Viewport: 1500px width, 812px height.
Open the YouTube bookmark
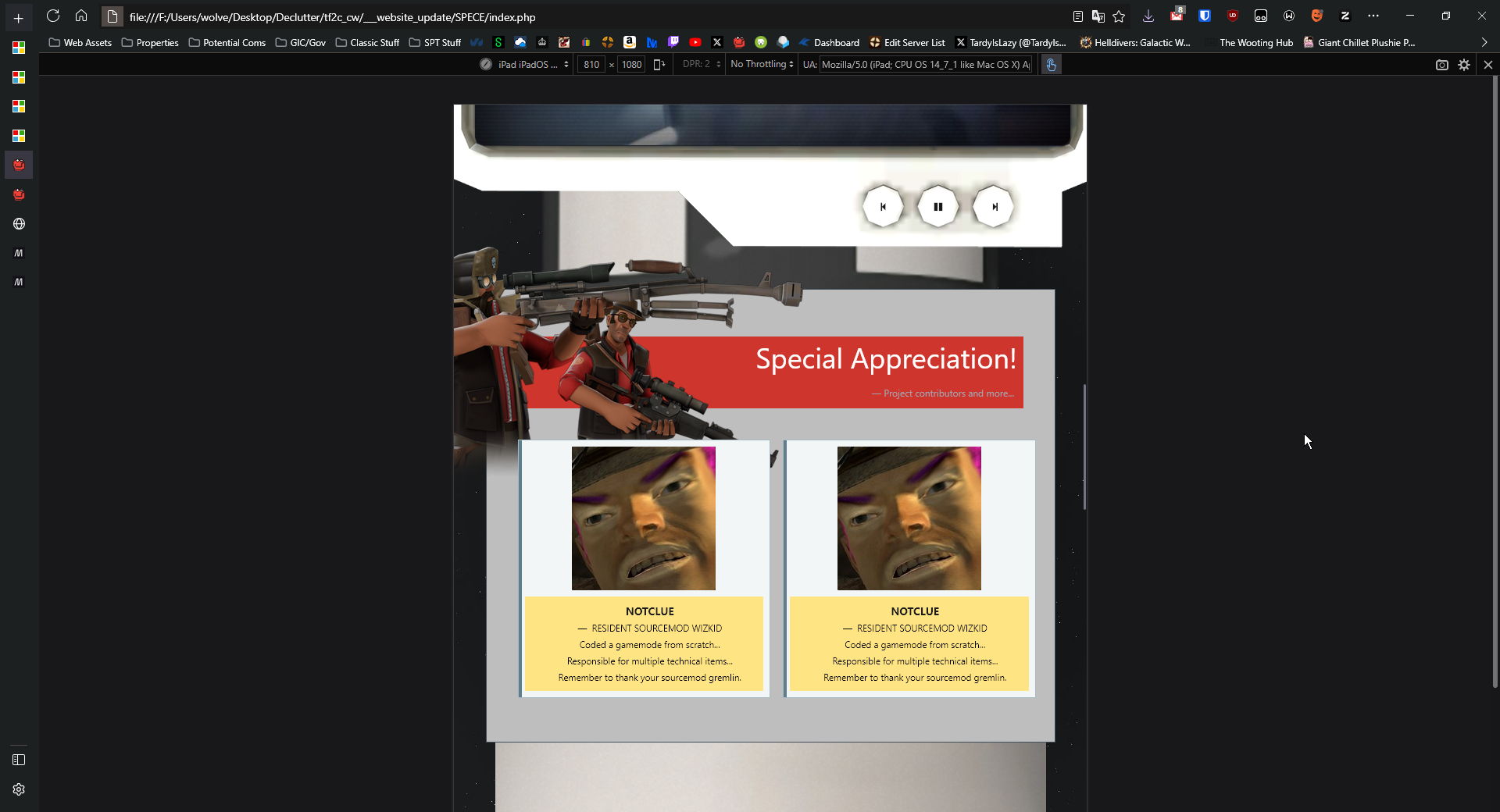coord(695,42)
